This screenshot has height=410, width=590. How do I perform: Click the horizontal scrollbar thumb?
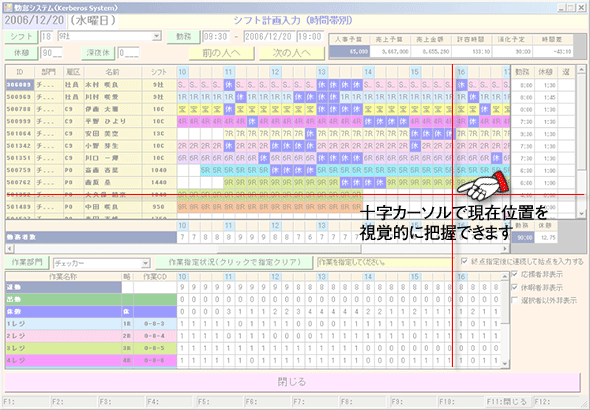(289, 249)
